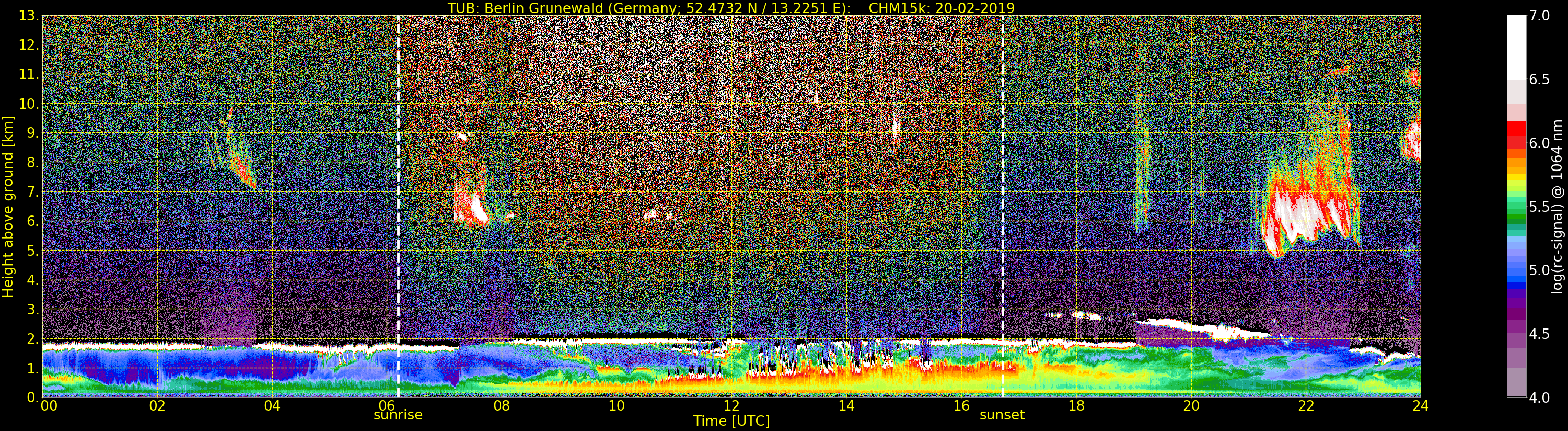Click height axis tick '12.'
1568x431 pixels.
pyautogui.click(x=29, y=45)
